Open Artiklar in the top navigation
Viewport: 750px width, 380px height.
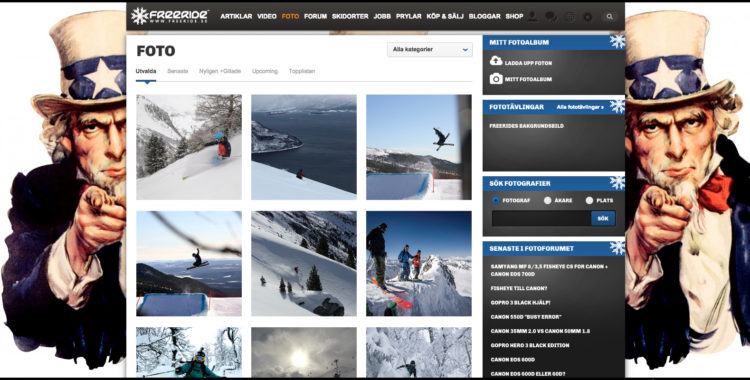tap(236, 16)
